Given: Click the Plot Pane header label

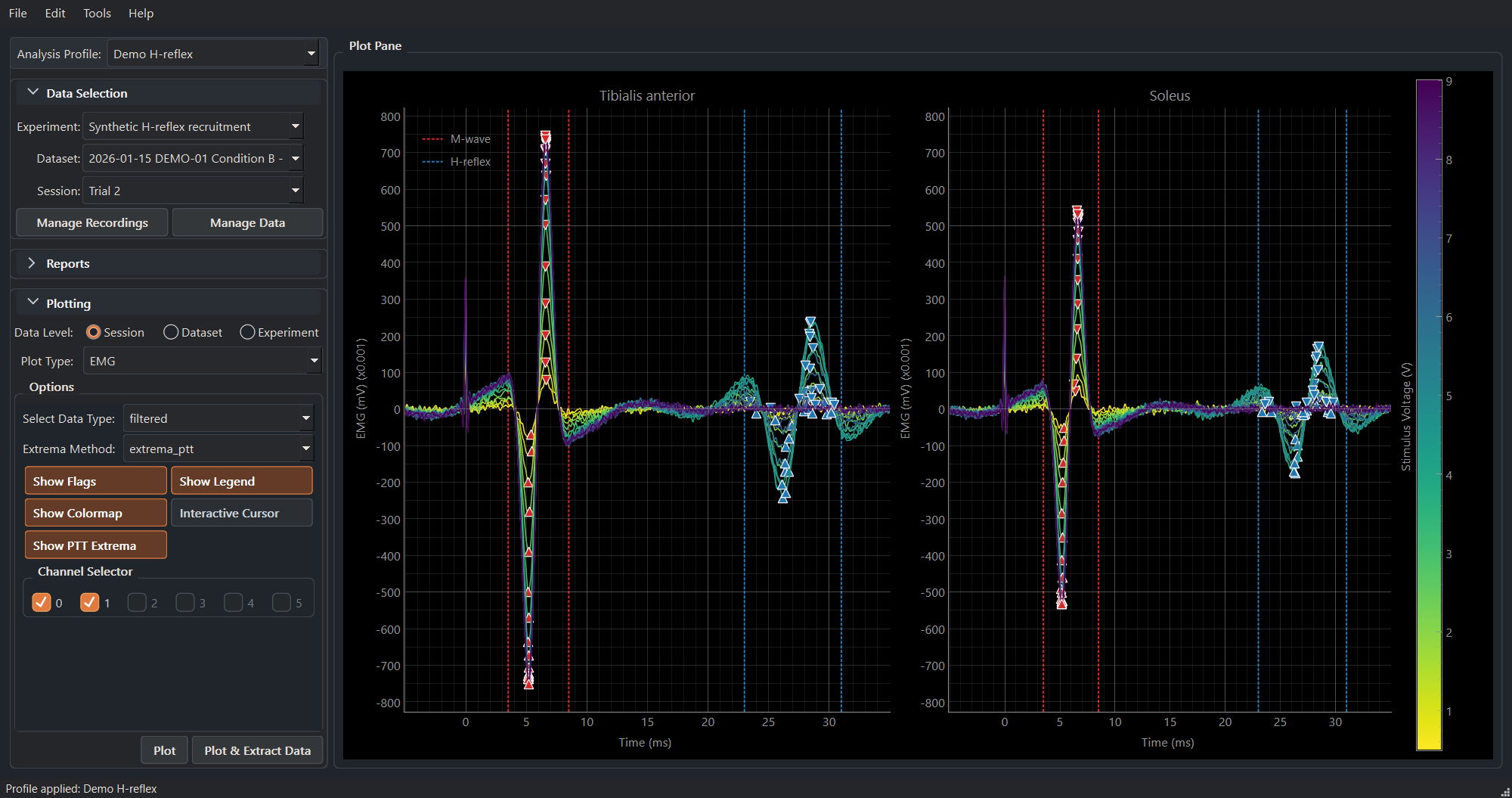Looking at the screenshot, I should click(x=375, y=45).
